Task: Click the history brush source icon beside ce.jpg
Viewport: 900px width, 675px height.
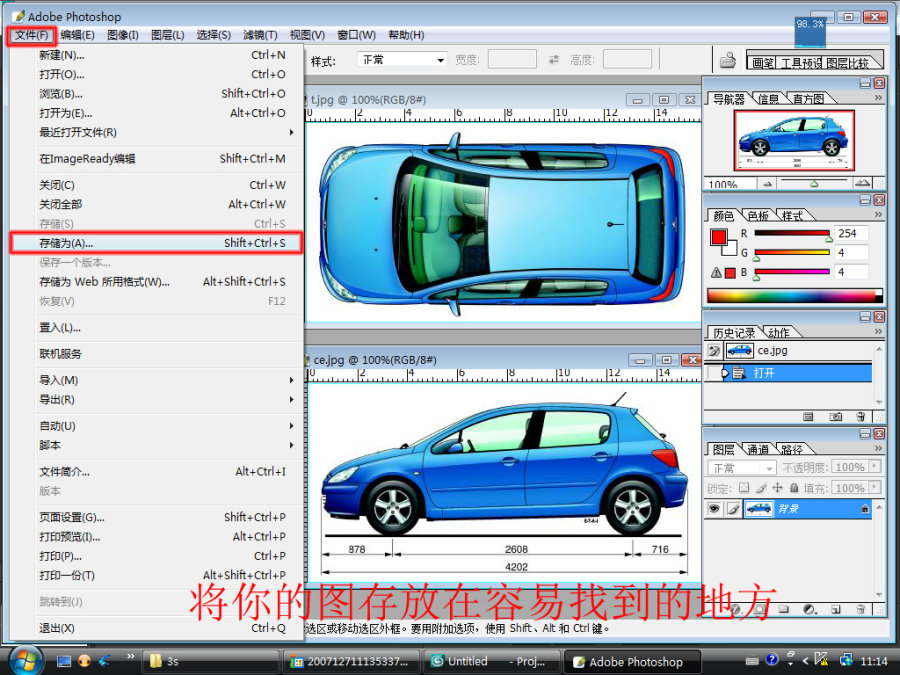Action: coord(713,351)
